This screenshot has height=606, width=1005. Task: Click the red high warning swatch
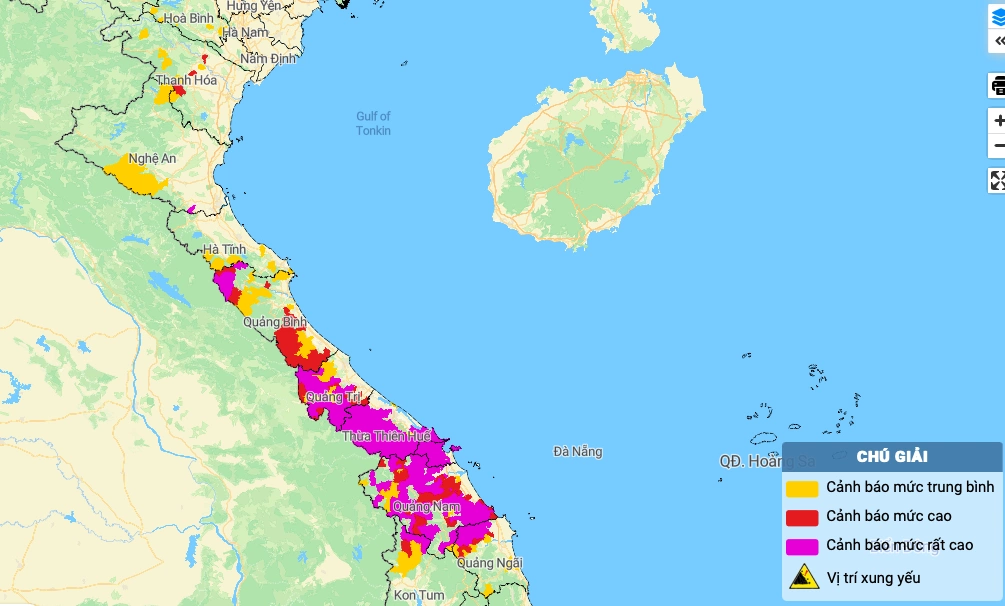[x=802, y=517]
